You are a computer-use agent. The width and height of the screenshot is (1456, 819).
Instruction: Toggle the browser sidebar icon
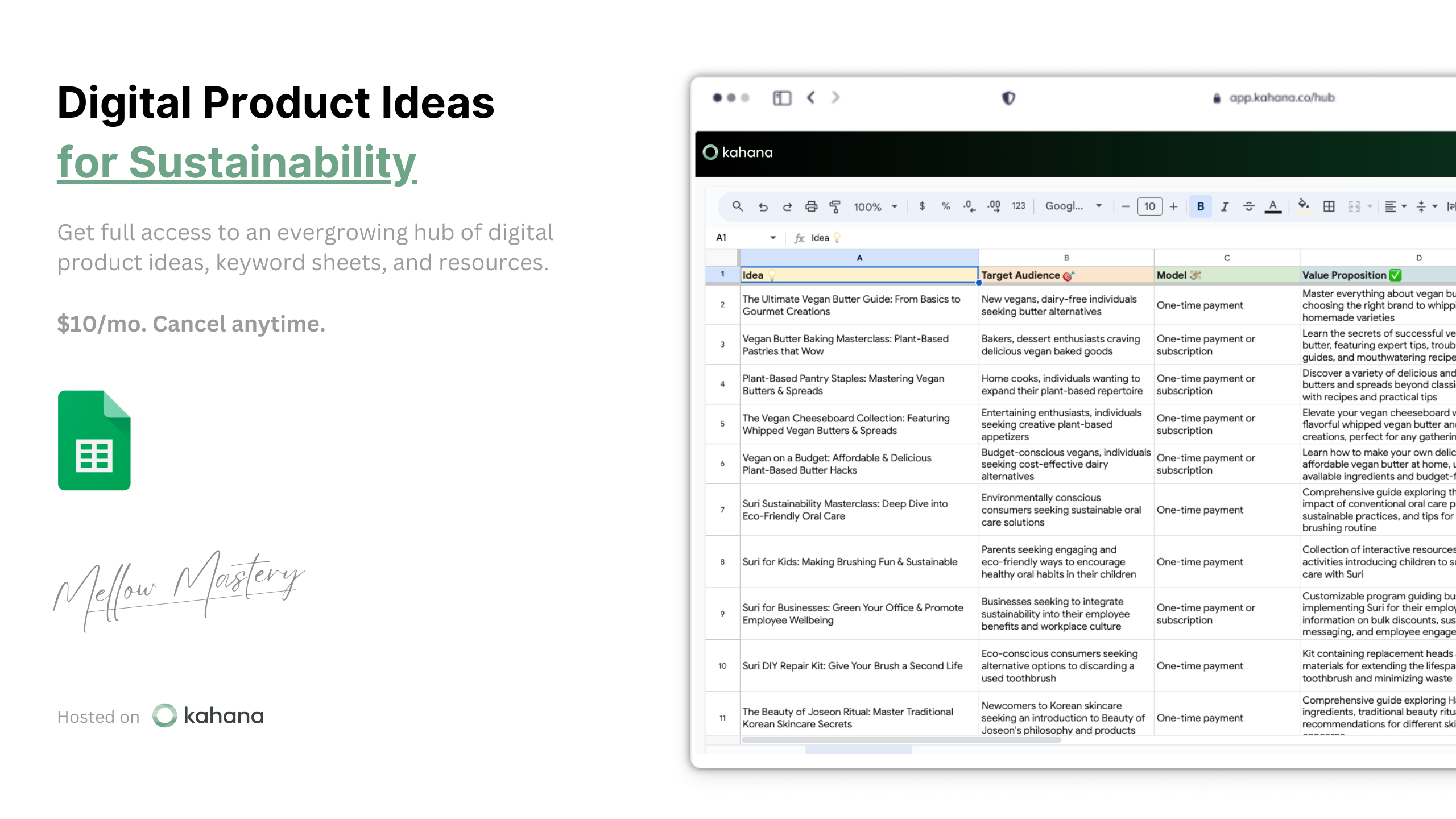782,98
